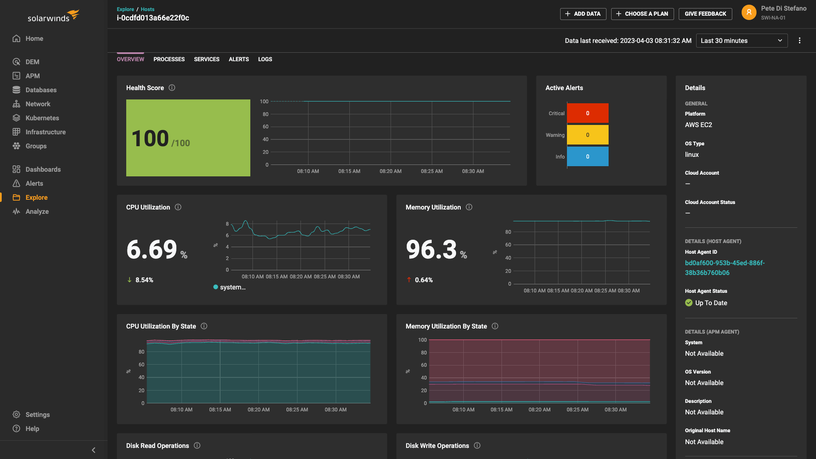
Task: Open the Kubernetes icon in sidebar
Action: [x=17, y=118]
